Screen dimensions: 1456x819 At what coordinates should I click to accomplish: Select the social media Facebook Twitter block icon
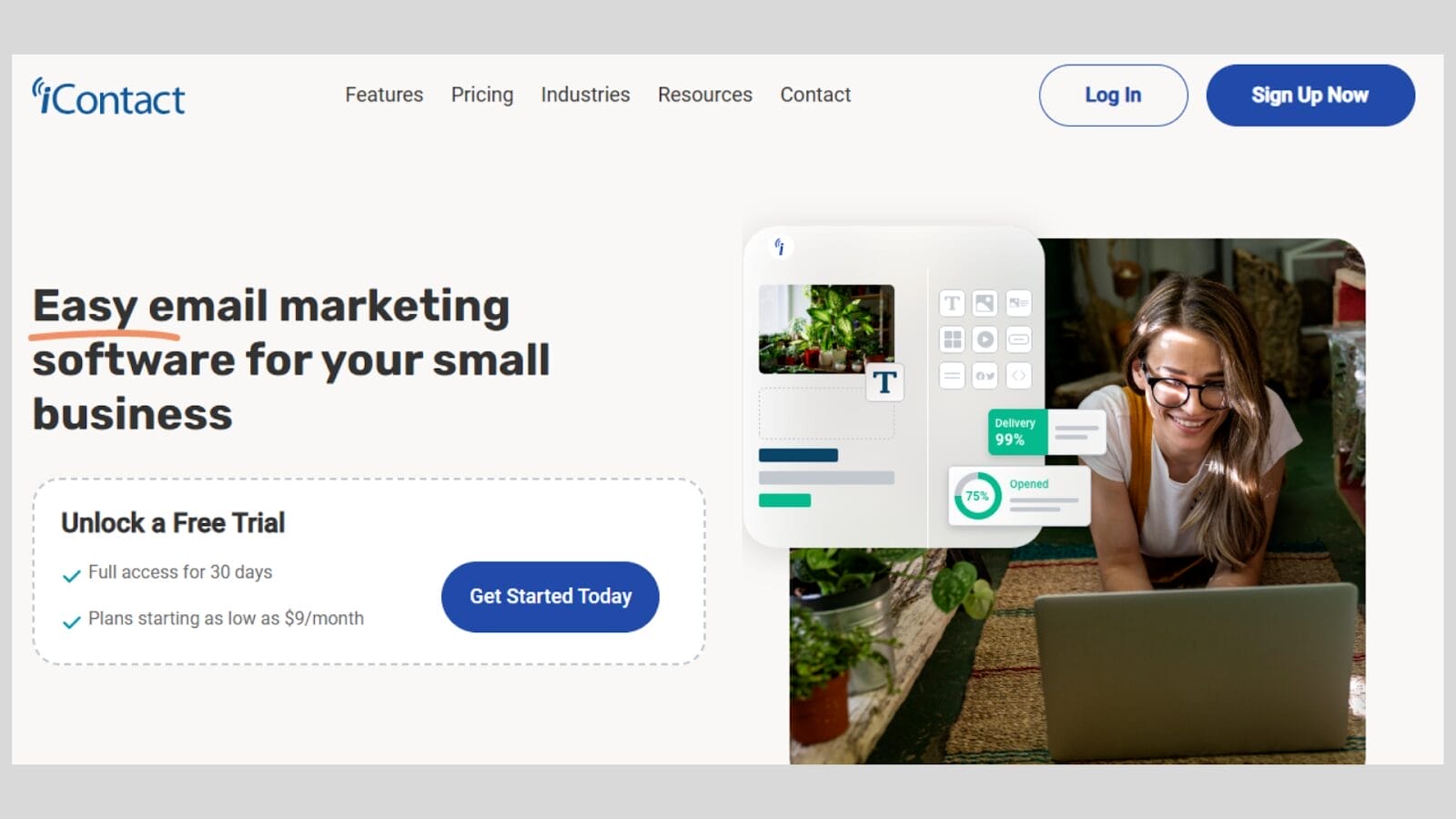[985, 375]
